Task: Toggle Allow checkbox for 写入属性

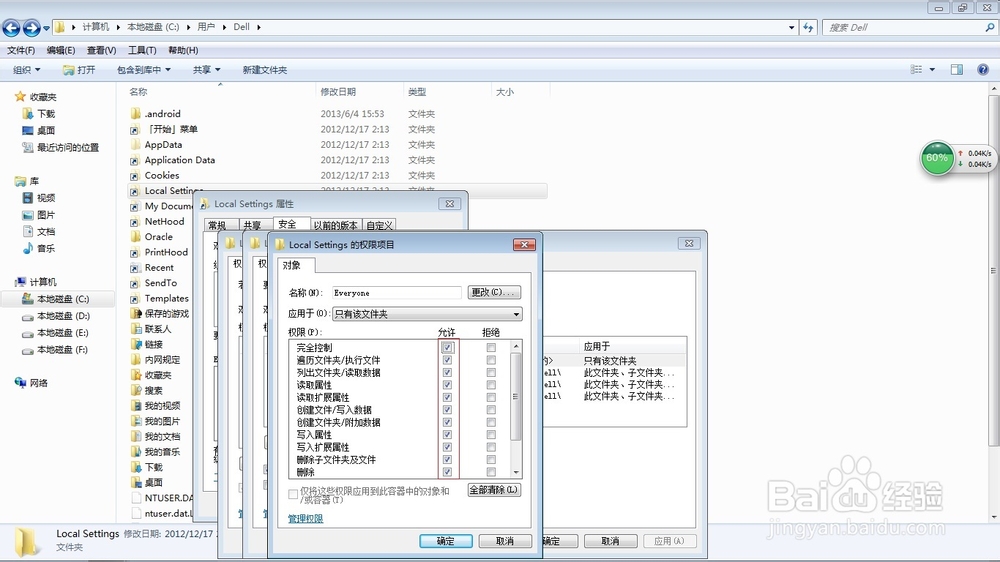Action: pos(447,434)
